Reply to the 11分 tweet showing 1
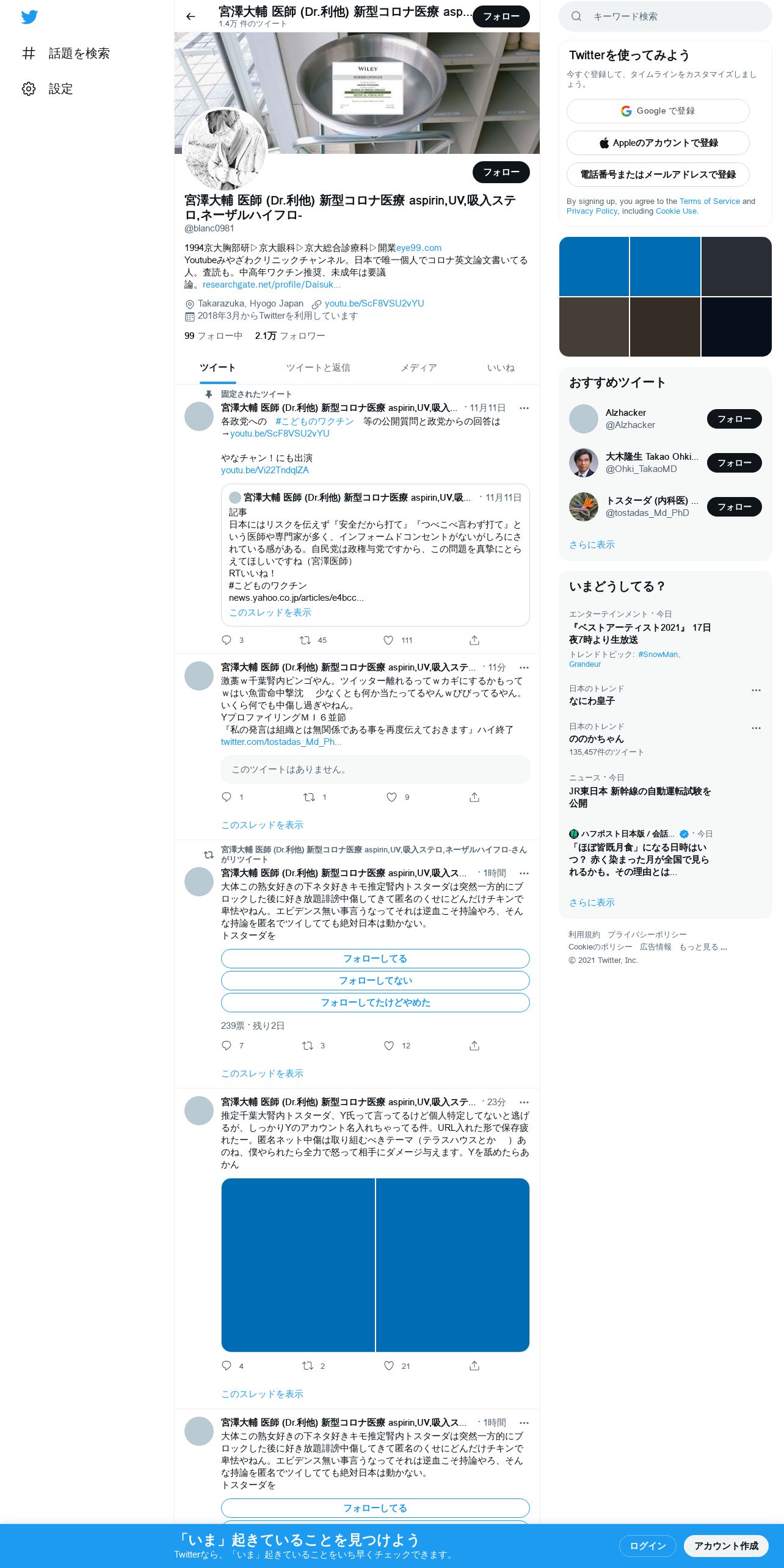784x1568 pixels. (x=227, y=797)
